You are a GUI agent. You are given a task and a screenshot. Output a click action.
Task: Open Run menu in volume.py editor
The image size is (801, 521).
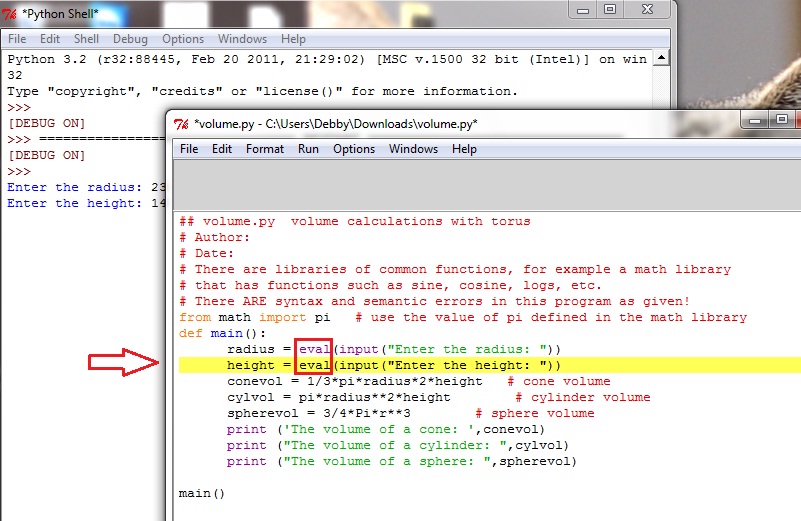(x=308, y=149)
